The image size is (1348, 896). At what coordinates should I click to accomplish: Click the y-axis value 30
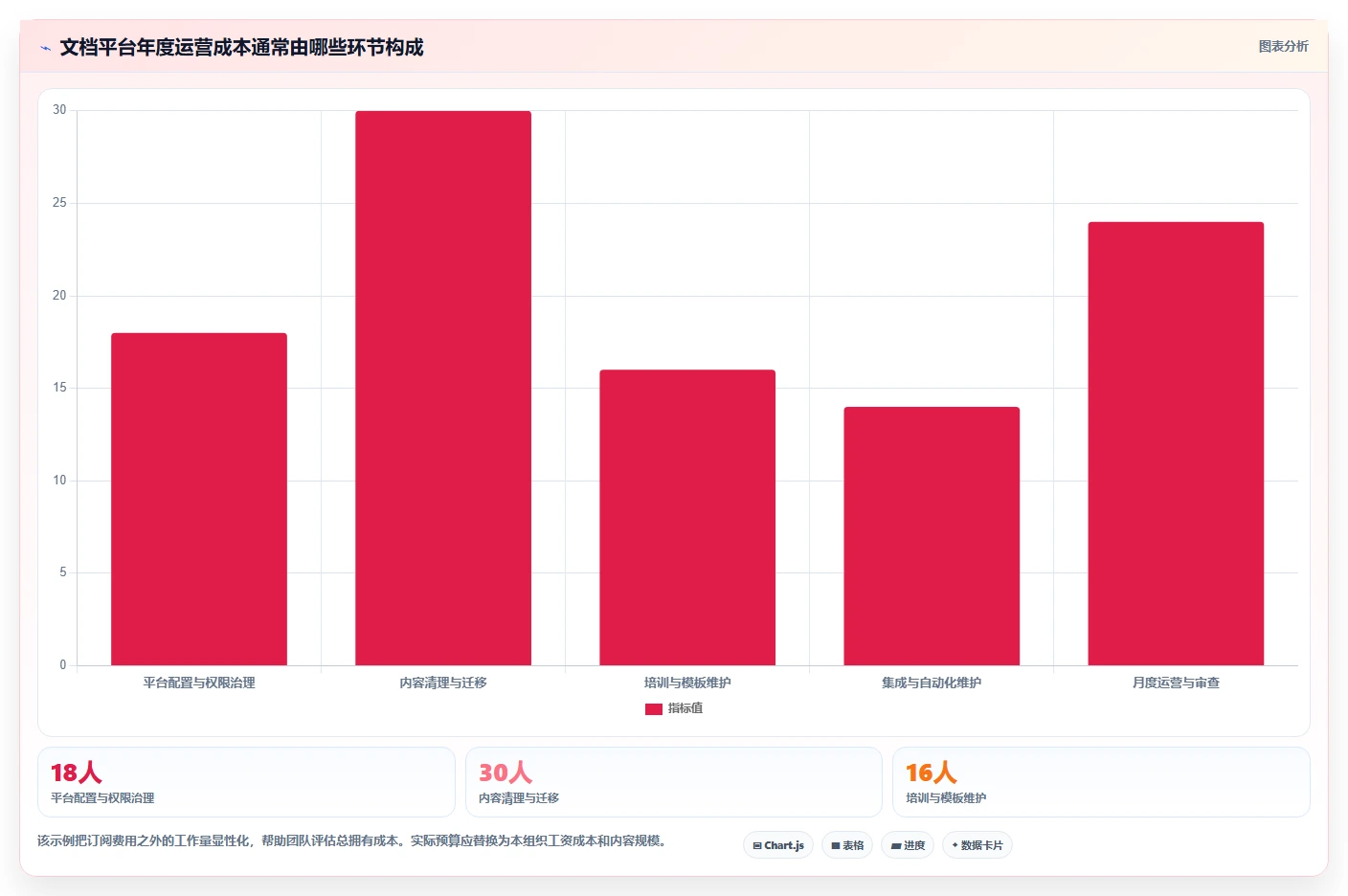(59, 110)
